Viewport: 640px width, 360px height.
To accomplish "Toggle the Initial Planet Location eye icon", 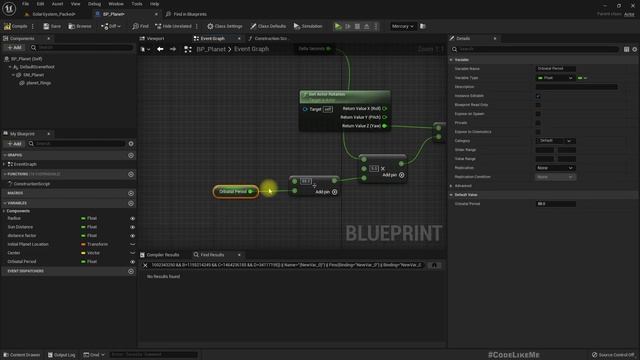I will pos(133,244).
